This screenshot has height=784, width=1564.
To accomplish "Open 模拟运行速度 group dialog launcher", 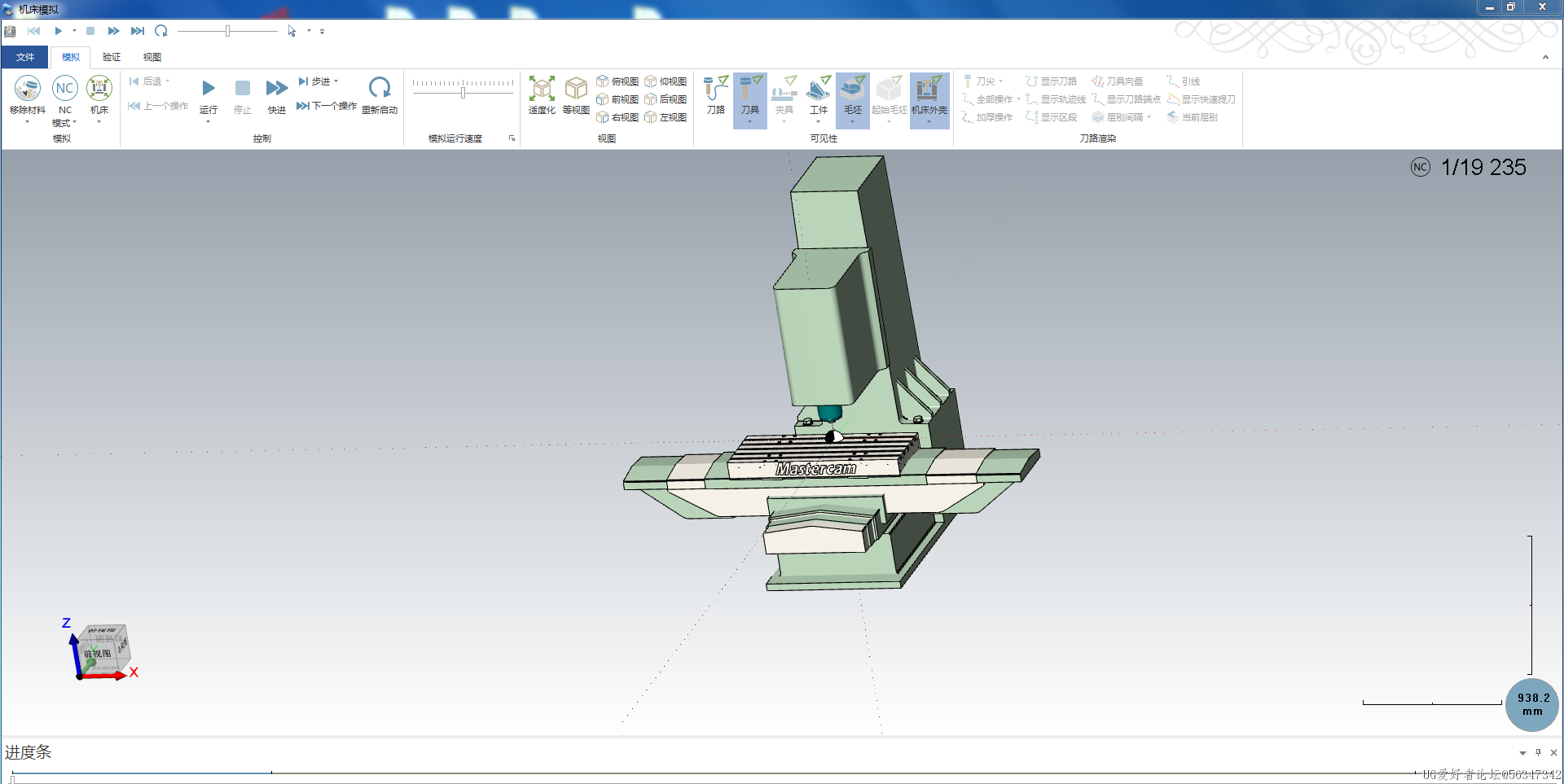I will [x=512, y=138].
